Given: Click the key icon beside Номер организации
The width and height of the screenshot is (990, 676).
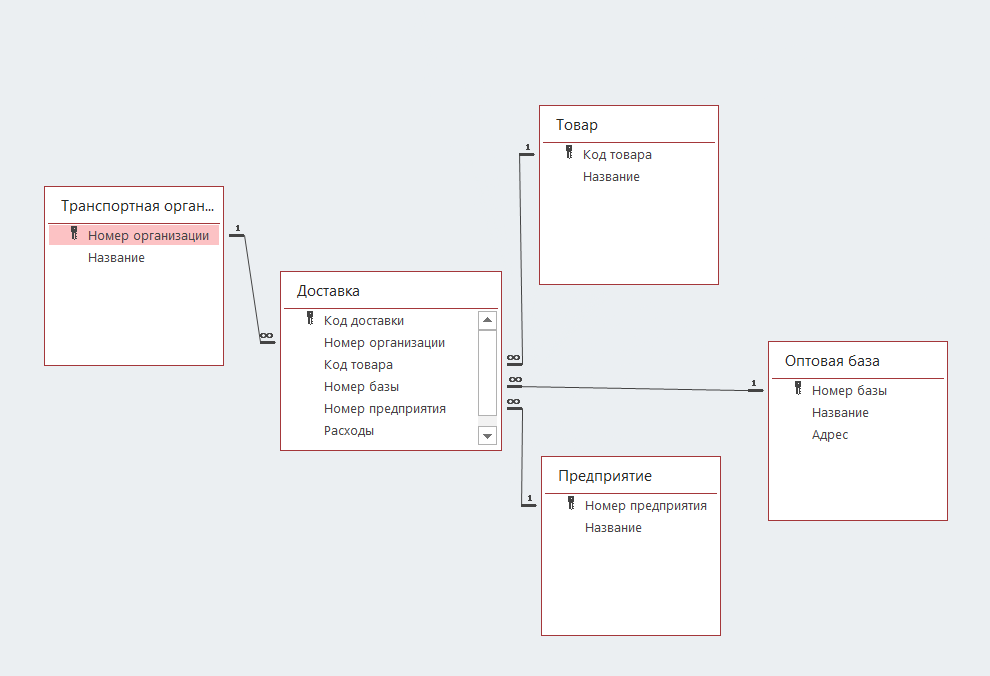Looking at the screenshot, I should [x=74, y=233].
